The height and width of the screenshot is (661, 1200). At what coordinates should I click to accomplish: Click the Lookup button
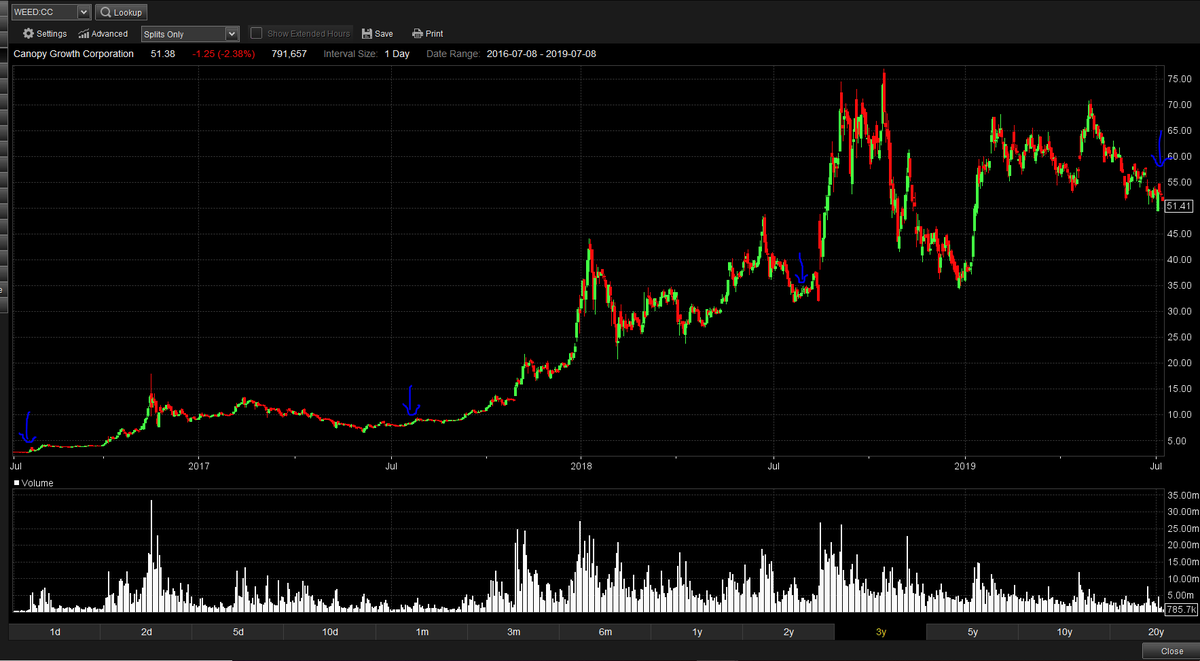point(121,12)
